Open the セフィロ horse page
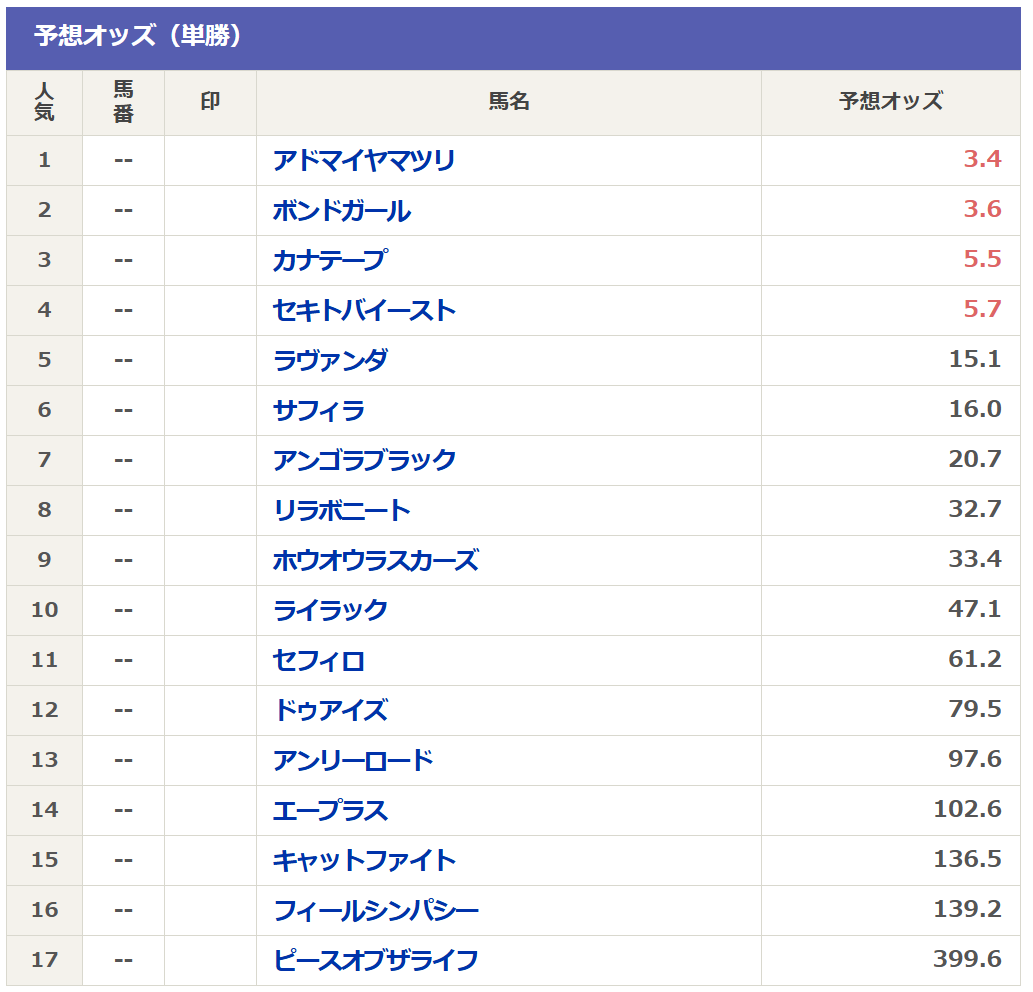 [x=319, y=661]
